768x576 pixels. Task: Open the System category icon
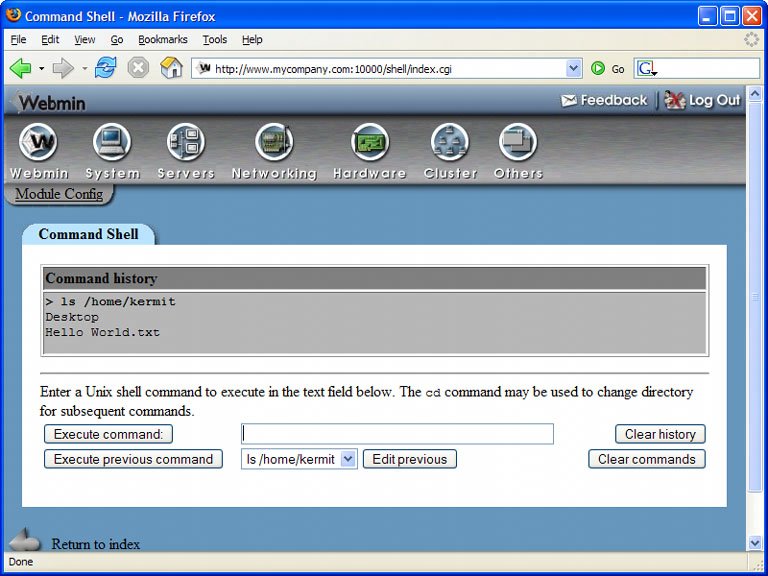[112, 143]
